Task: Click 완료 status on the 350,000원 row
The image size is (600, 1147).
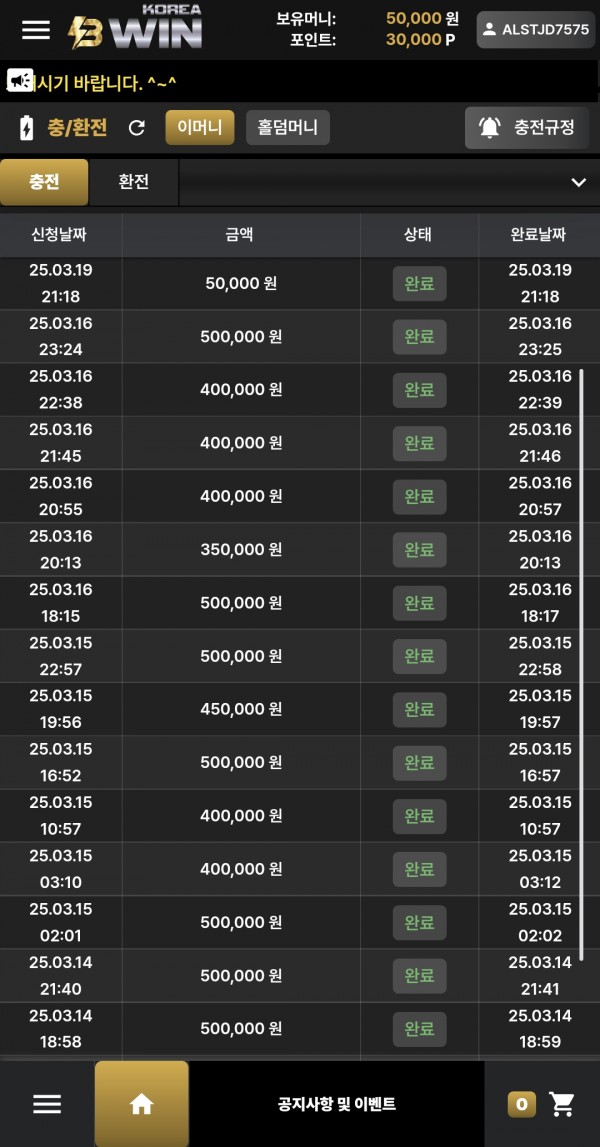Action: click(x=419, y=549)
